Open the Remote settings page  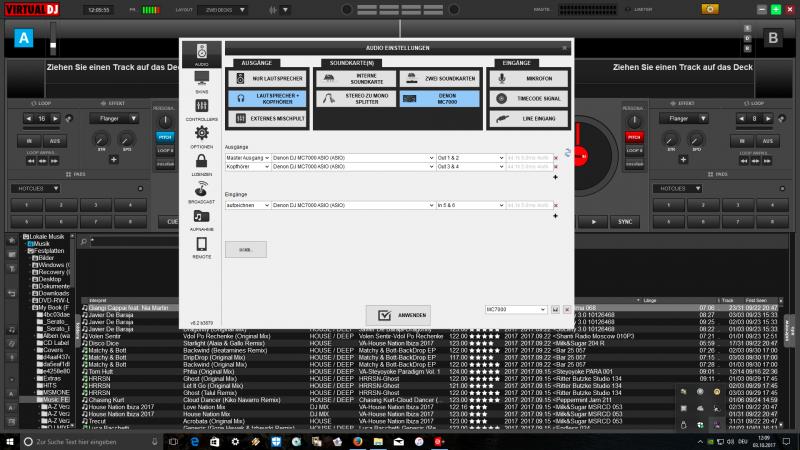click(202, 247)
